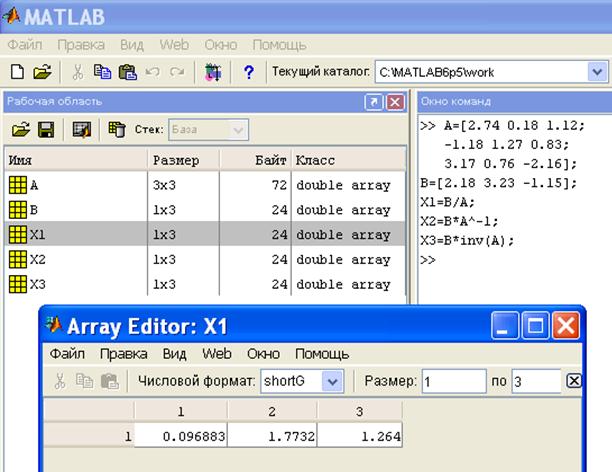Image resolution: width=612 pixels, height=472 pixels.
Task: Click the Cut scissors icon in main toolbar
Action: 78,72
